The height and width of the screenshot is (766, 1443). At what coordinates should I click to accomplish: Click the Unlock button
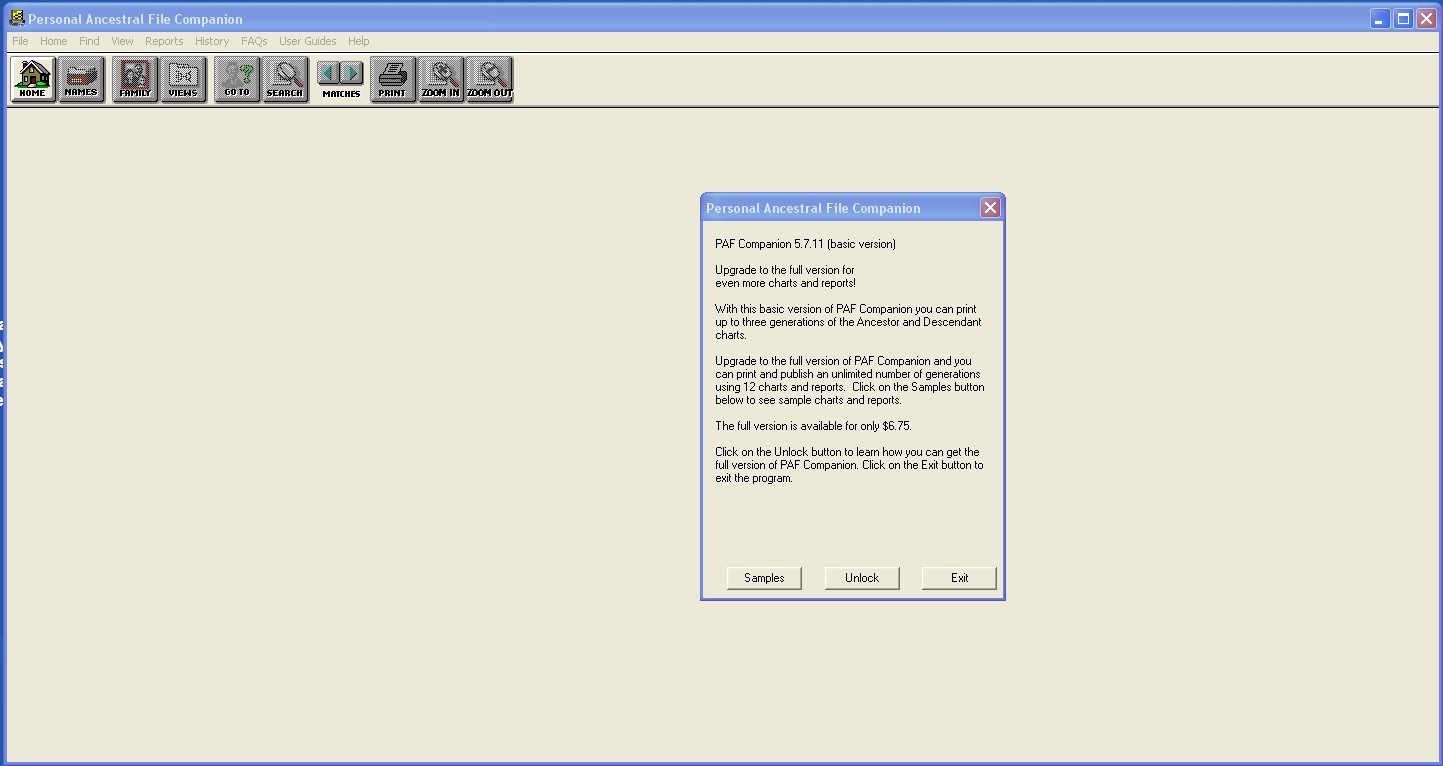point(861,578)
